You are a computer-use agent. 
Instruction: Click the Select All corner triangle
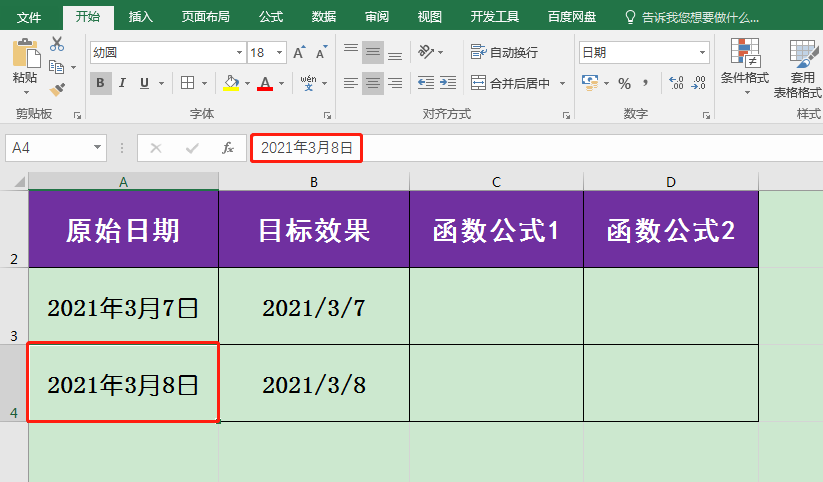[x=19, y=182]
